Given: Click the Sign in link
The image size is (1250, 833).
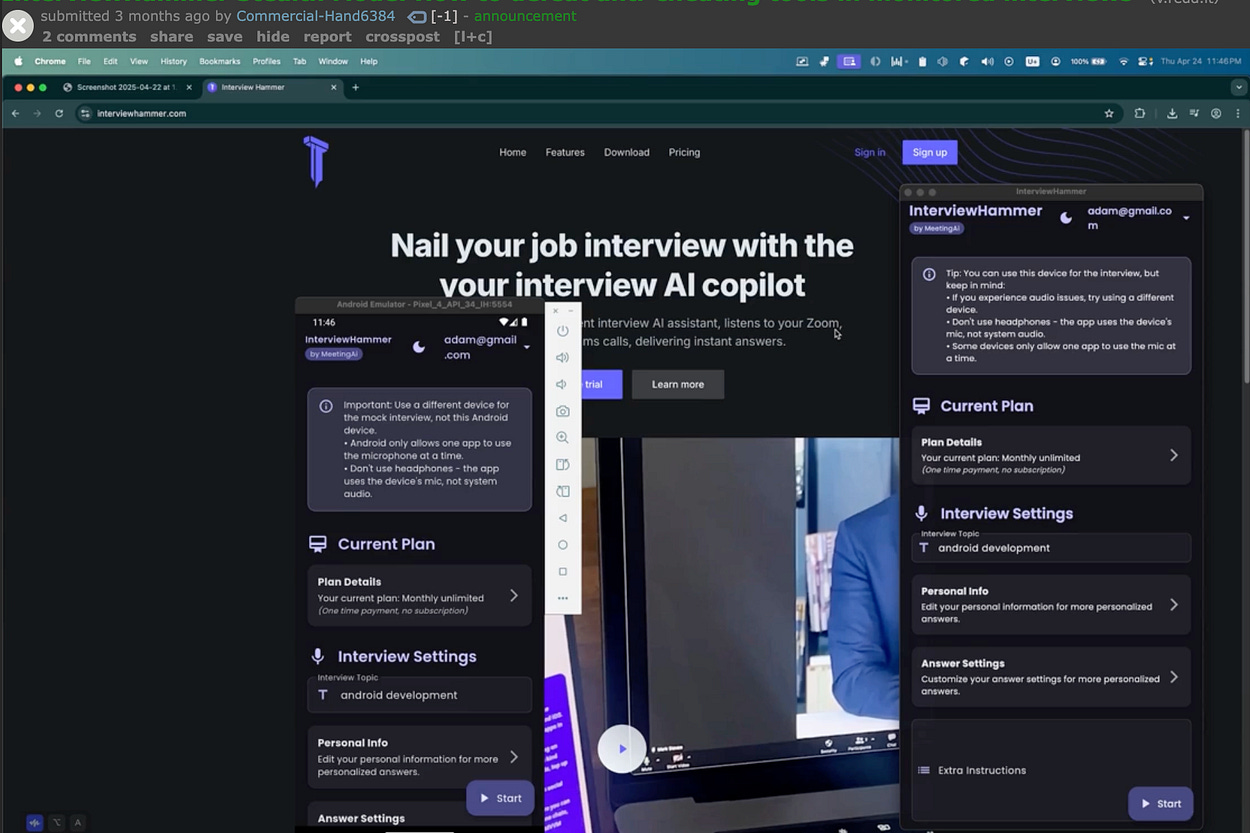Looking at the screenshot, I should (870, 152).
